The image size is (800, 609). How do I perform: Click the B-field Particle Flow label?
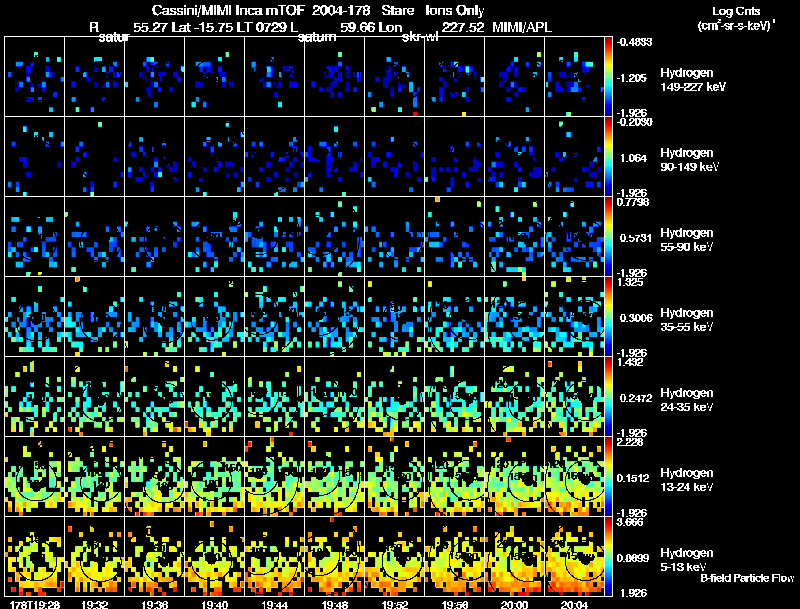coord(746,578)
